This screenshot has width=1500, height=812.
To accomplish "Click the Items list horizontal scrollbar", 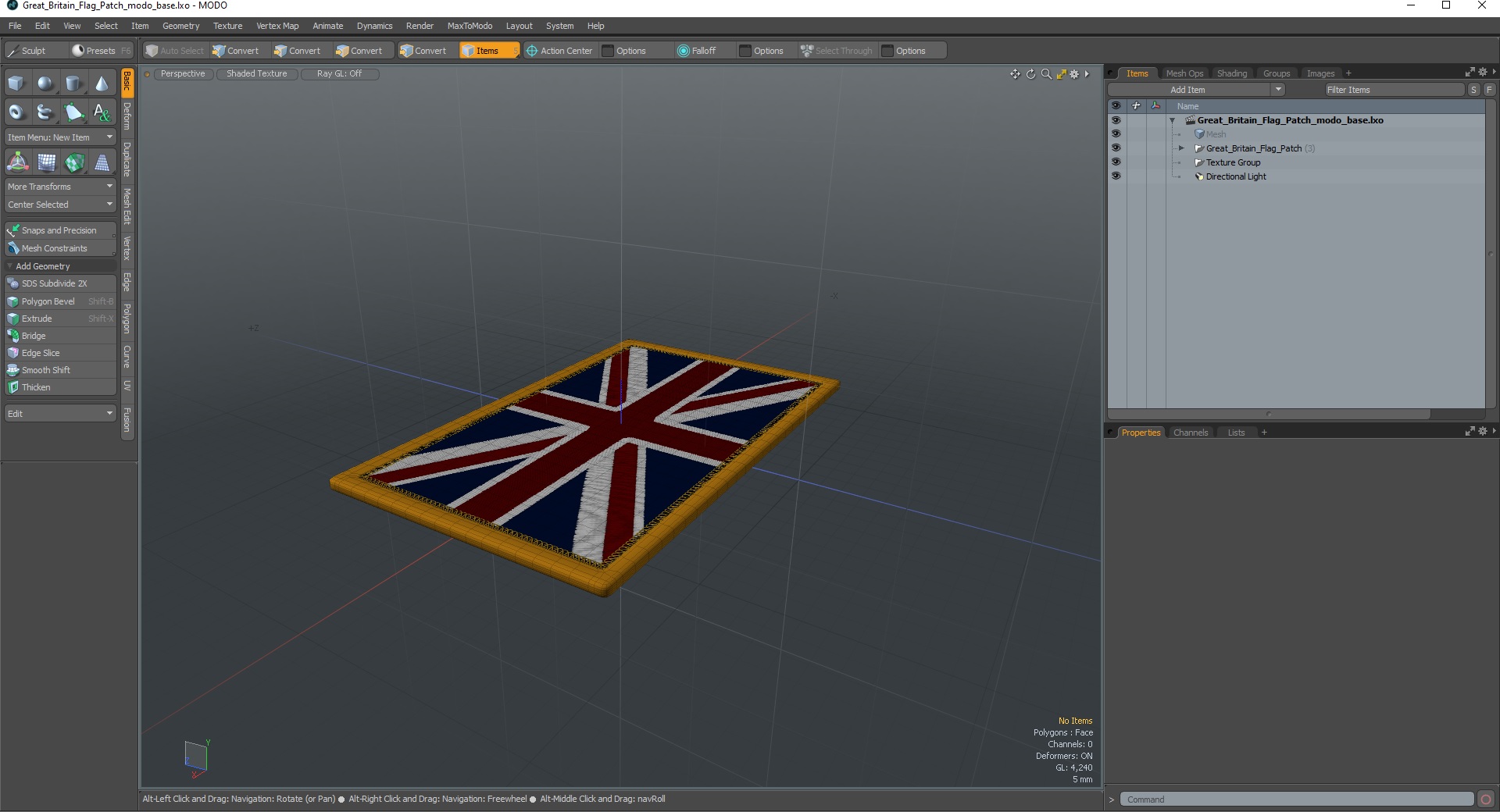I will (x=1269, y=414).
